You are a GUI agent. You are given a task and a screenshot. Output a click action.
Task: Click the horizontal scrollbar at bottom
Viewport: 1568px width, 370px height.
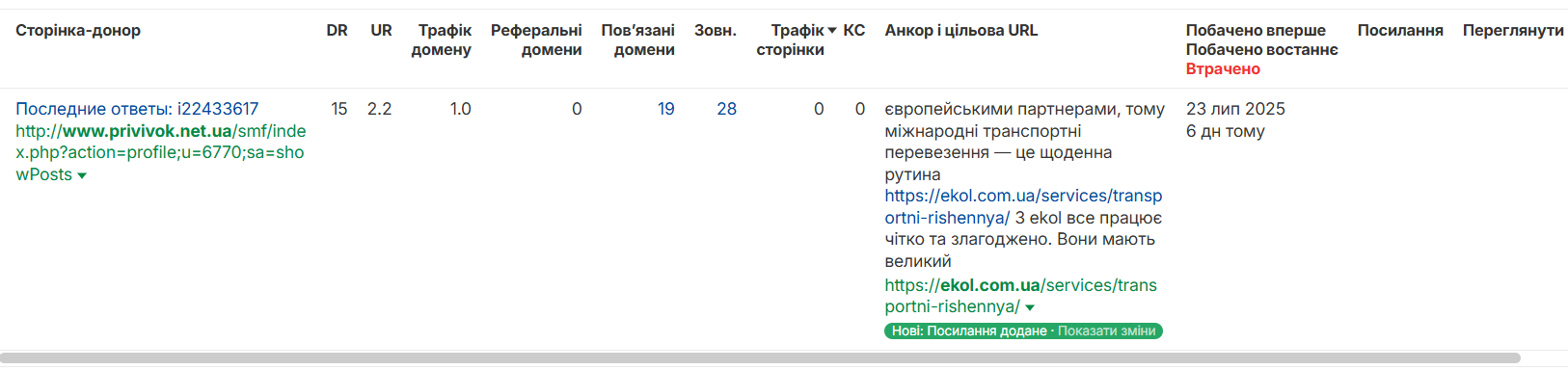pos(760,358)
